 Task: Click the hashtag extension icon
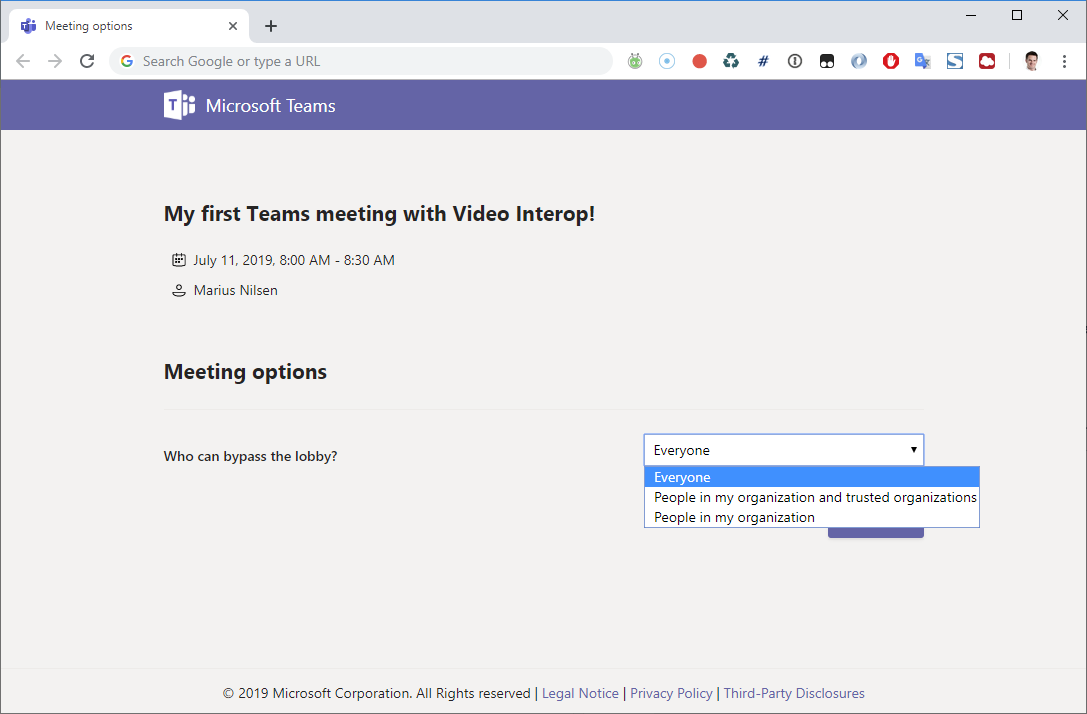pos(763,61)
